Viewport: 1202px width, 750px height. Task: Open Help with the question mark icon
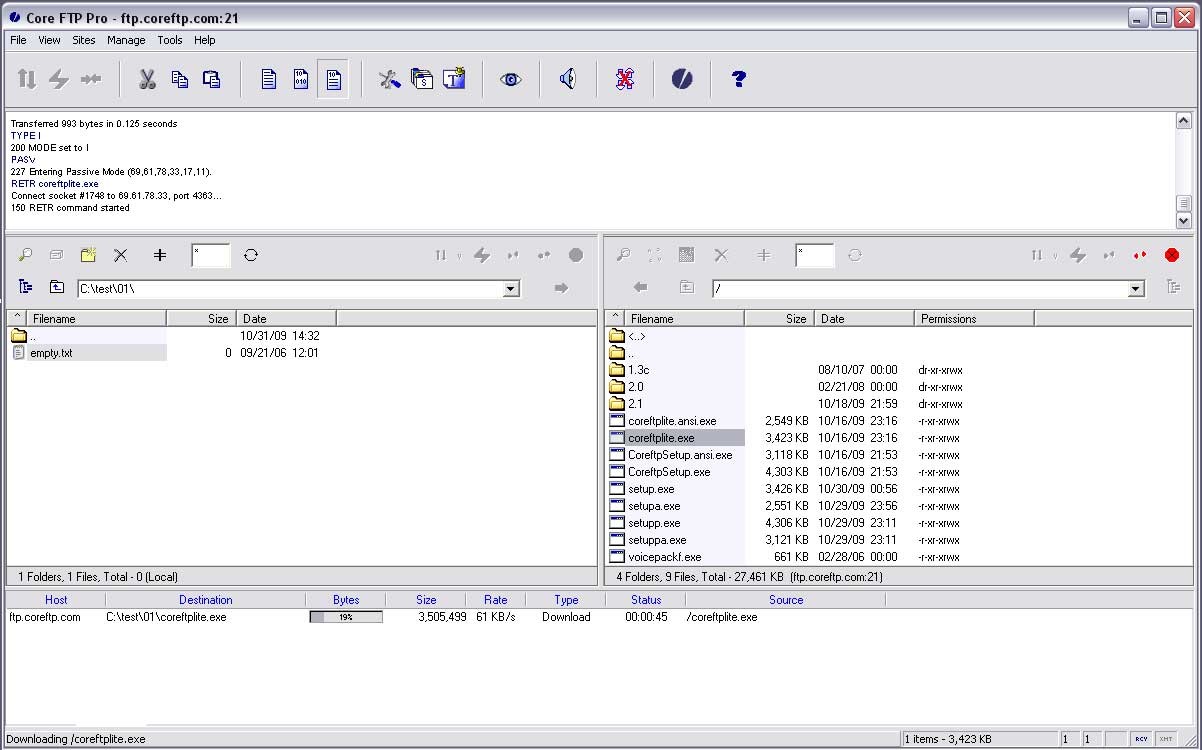tap(738, 78)
